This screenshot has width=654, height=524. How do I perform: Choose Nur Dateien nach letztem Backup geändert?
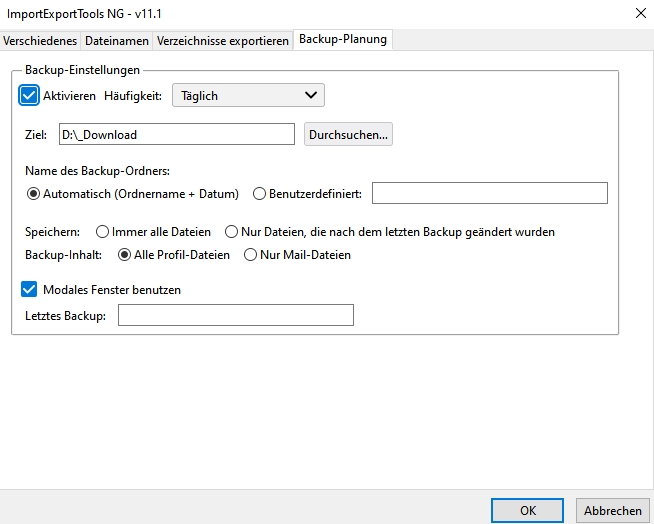232,232
